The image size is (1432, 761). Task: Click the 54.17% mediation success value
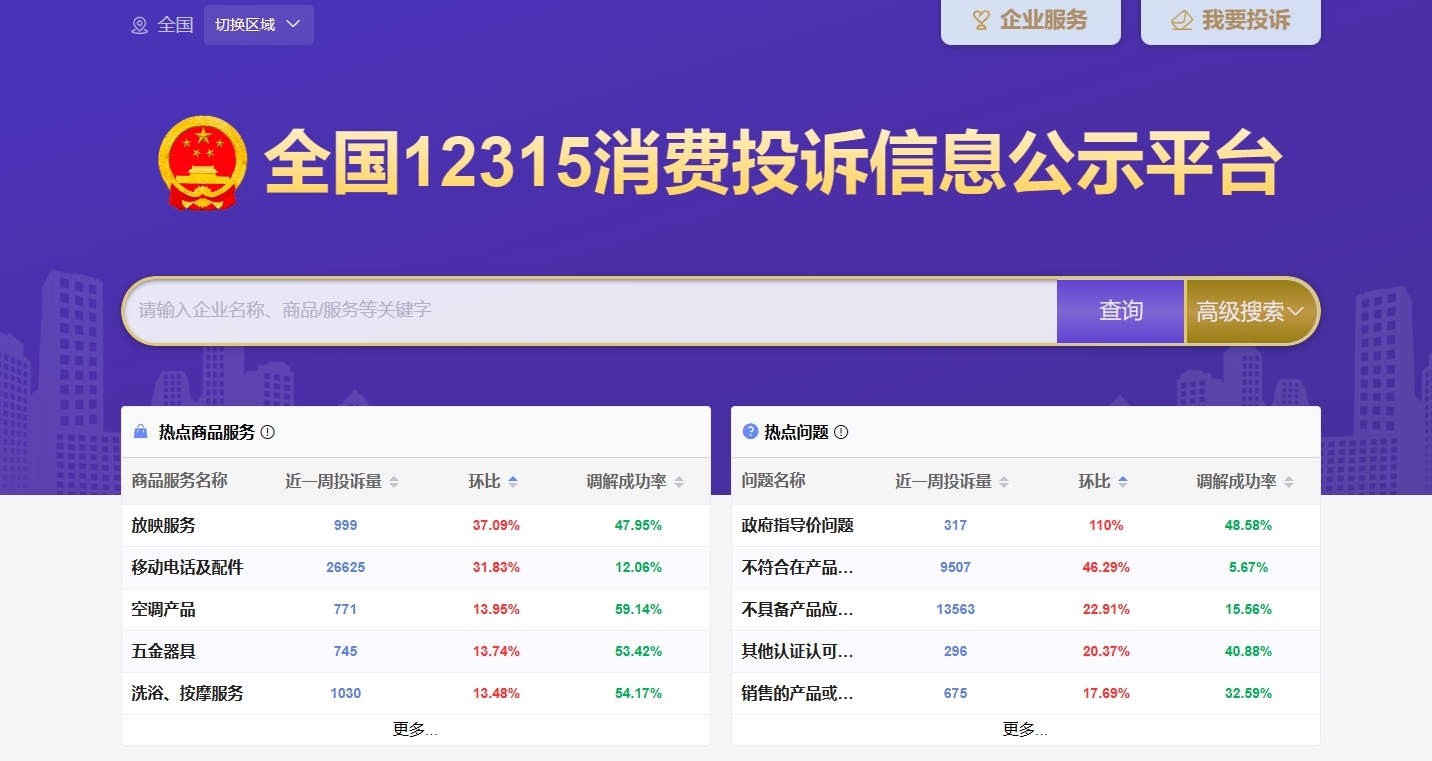[638, 693]
